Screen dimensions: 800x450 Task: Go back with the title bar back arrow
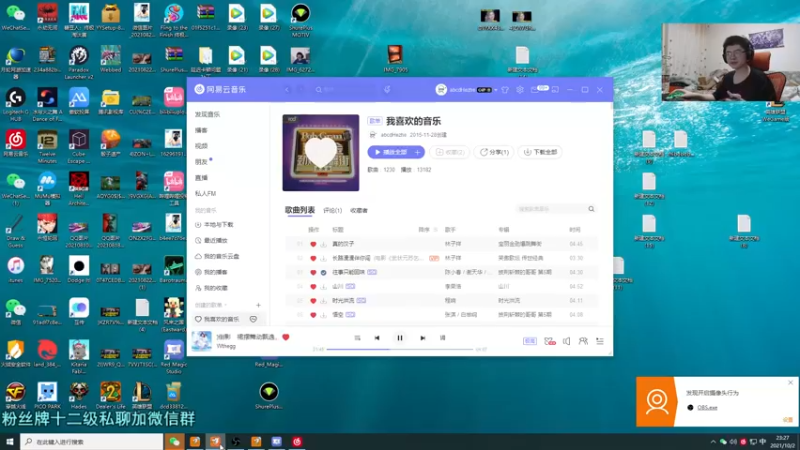point(287,90)
